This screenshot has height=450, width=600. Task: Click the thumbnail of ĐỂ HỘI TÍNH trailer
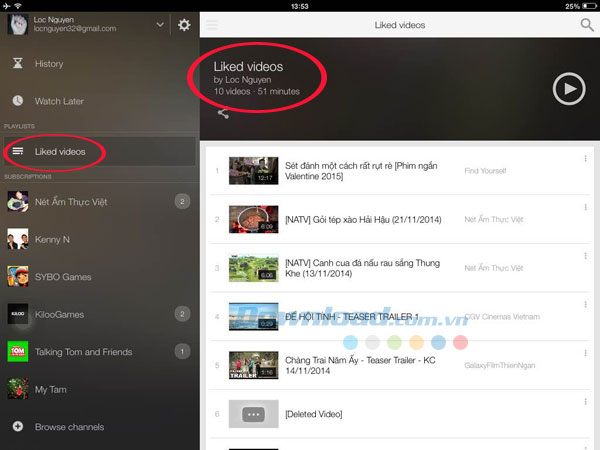coord(253,316)
